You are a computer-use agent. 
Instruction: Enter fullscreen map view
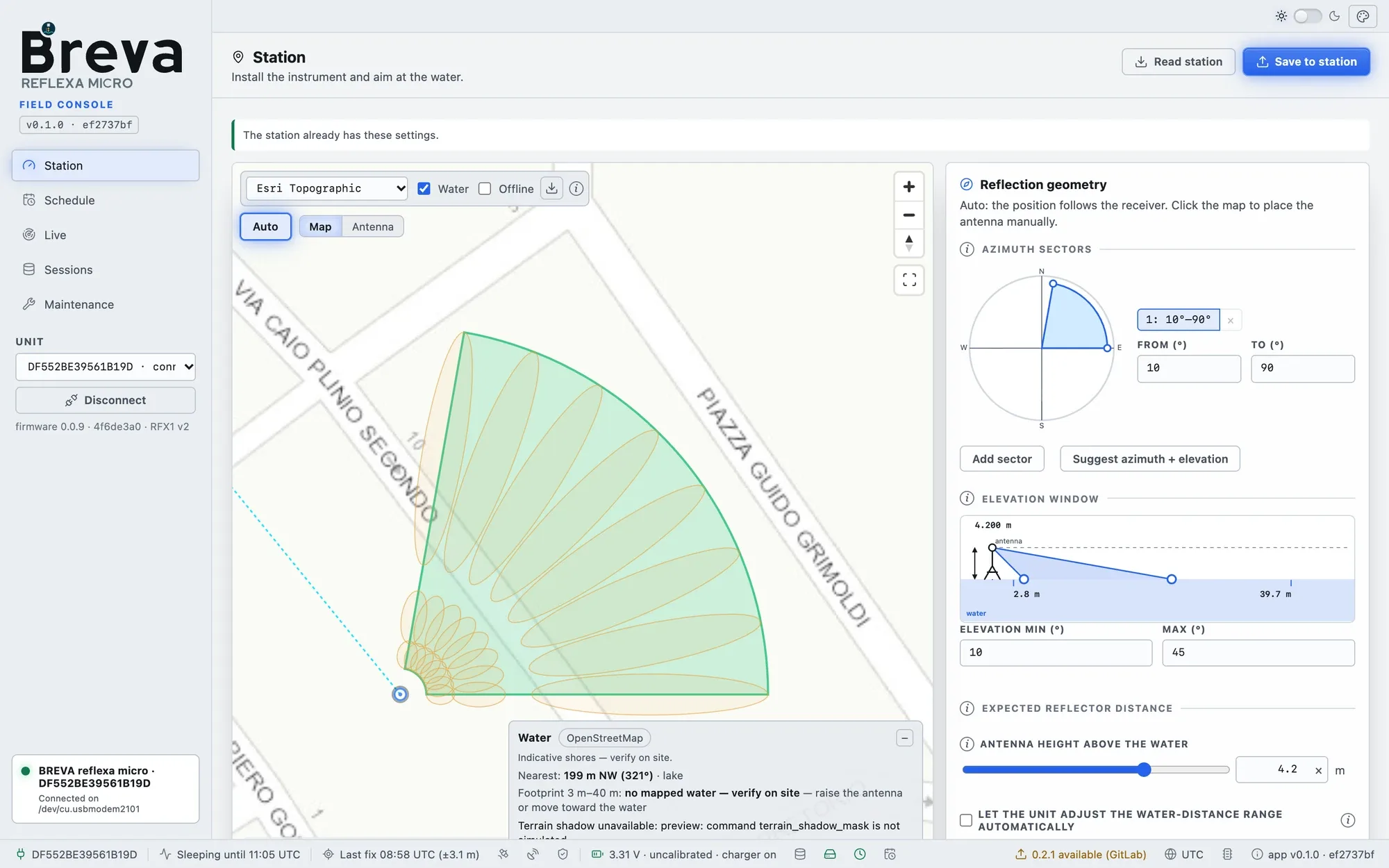point(909,280)
